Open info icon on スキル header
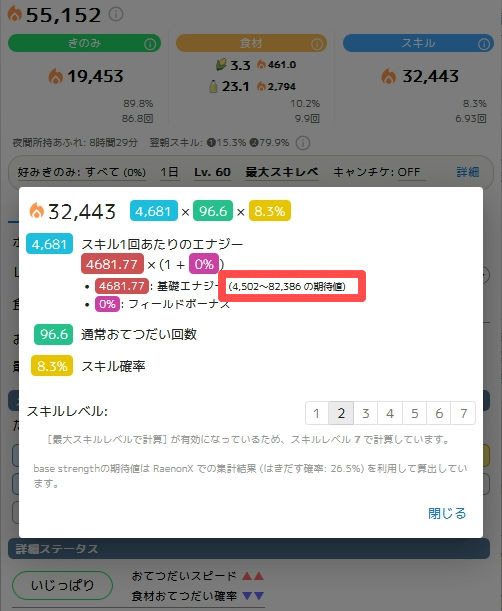 pos(484,44)
